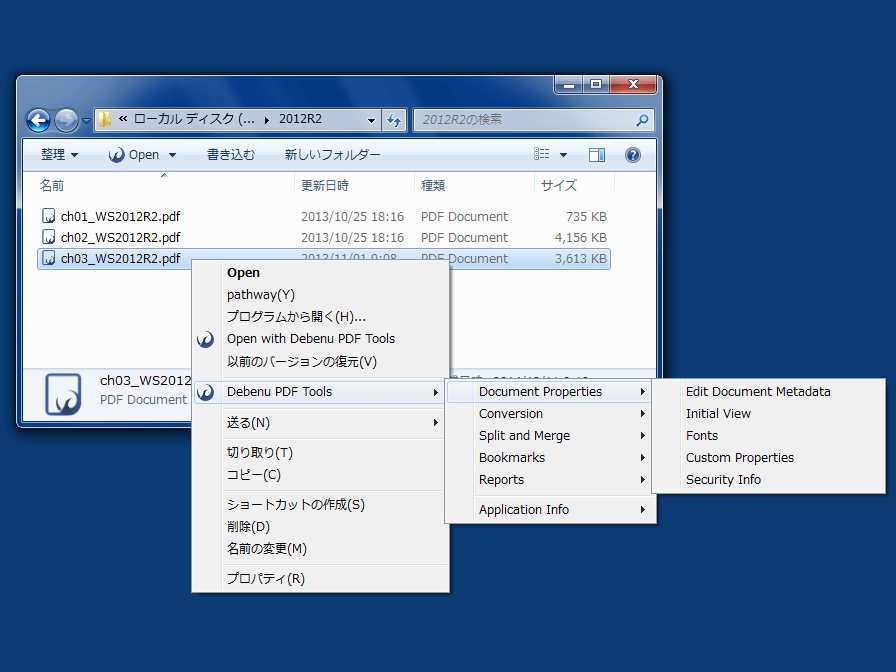Expand Bookmarks submenu
The width and height of the screenshot is (896, 672).
coord(550,458)
